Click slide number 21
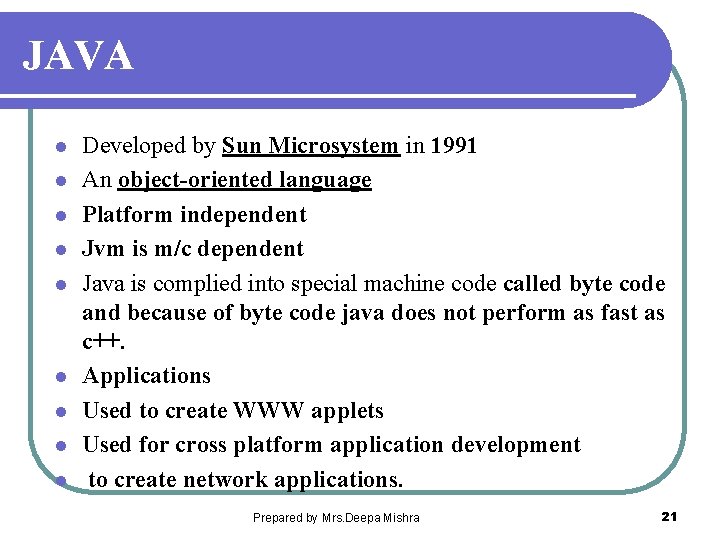The height and width of the screenshot is (540, 720). pos(669,517)
